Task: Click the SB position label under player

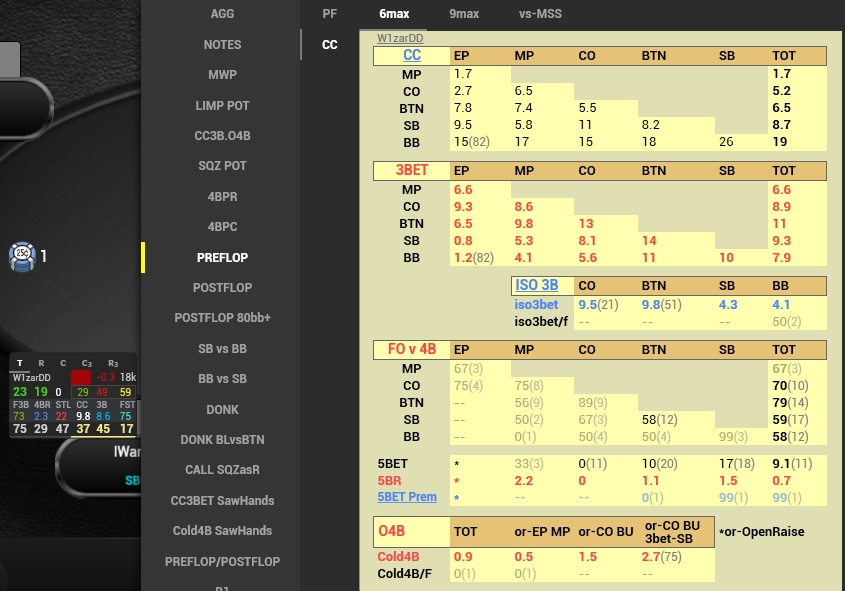Action: click(x=132, y=481)
